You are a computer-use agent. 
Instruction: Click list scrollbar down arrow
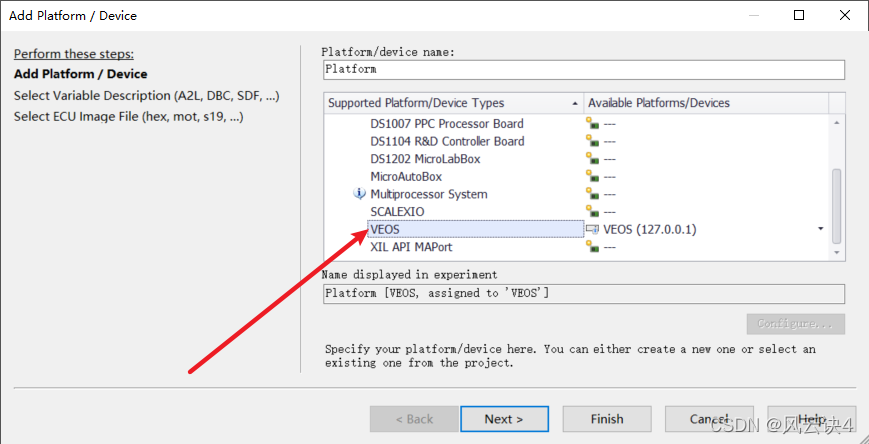(836, 252)
